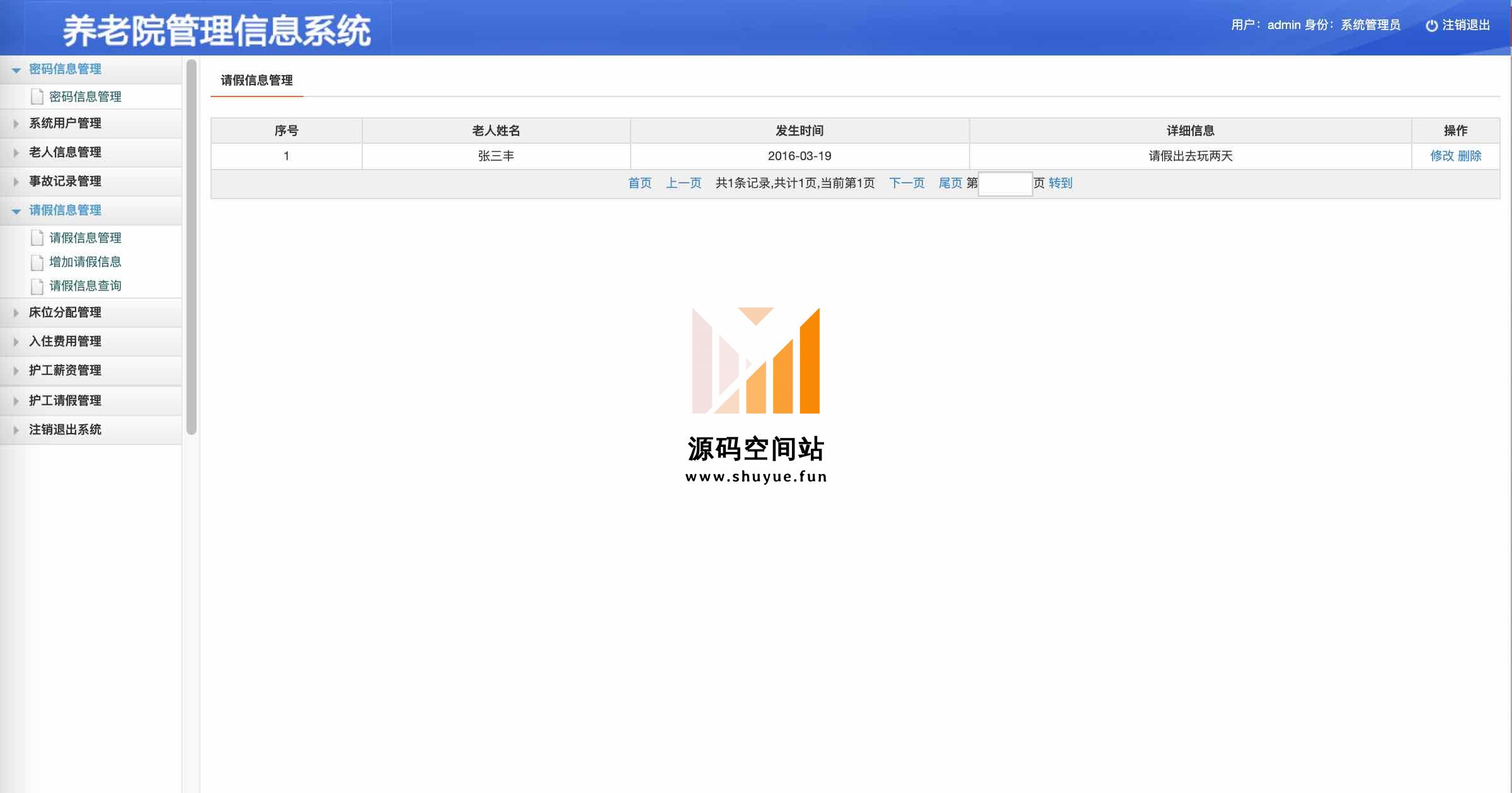Expand the 入住费用管理 section arrow

point(16,342)
